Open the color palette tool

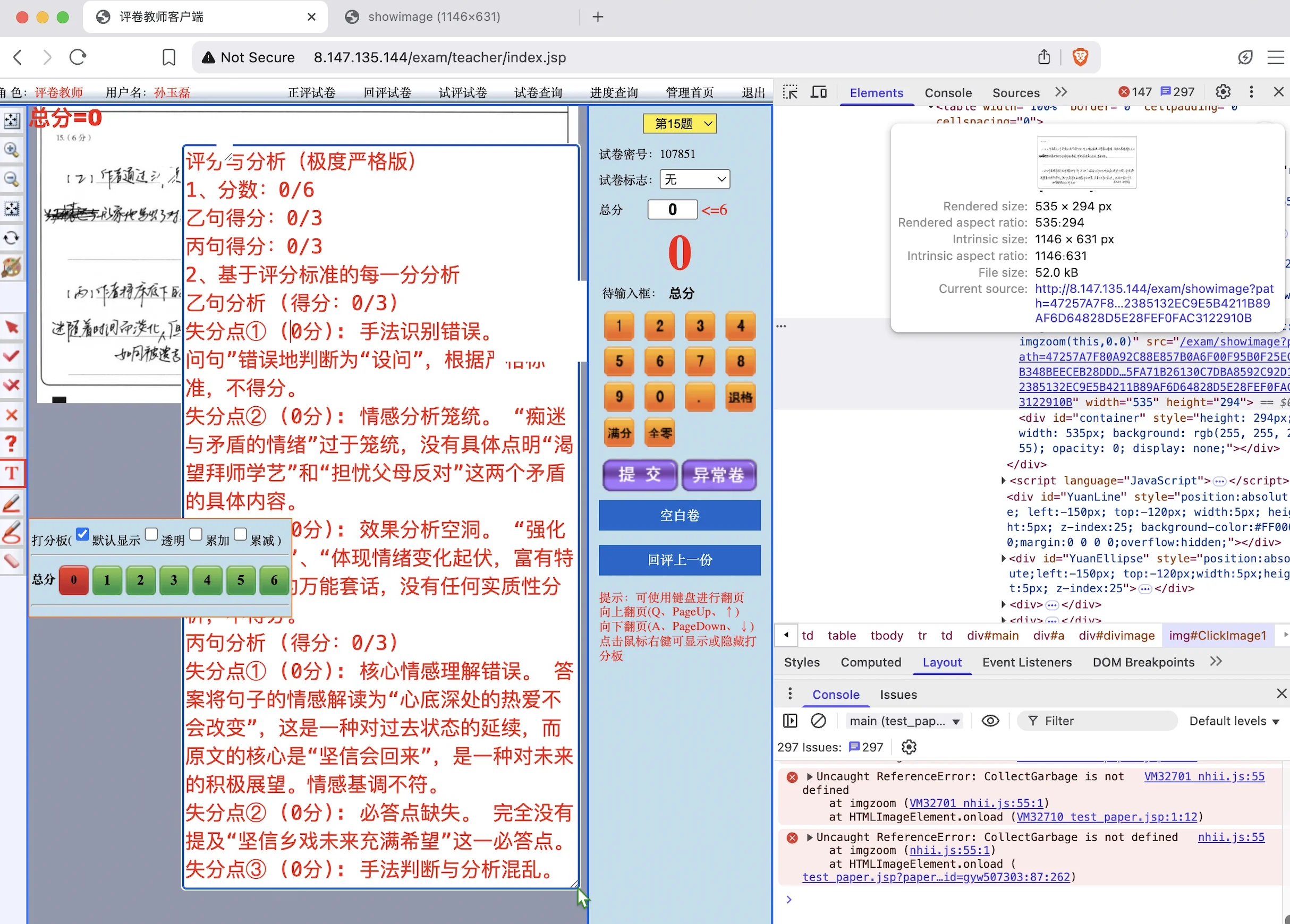click(13, 267)
